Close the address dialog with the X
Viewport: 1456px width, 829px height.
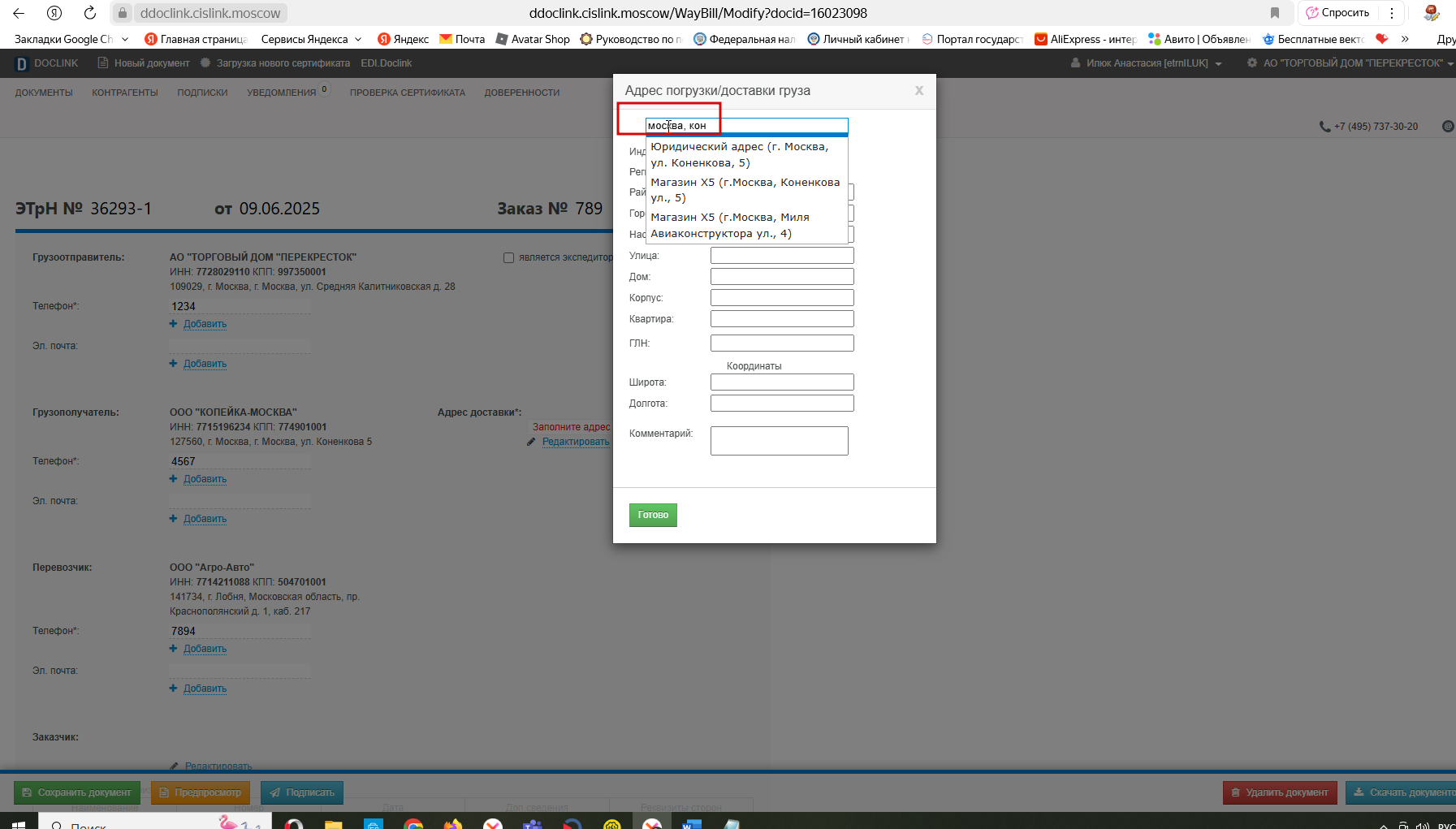tap(919, 91)
